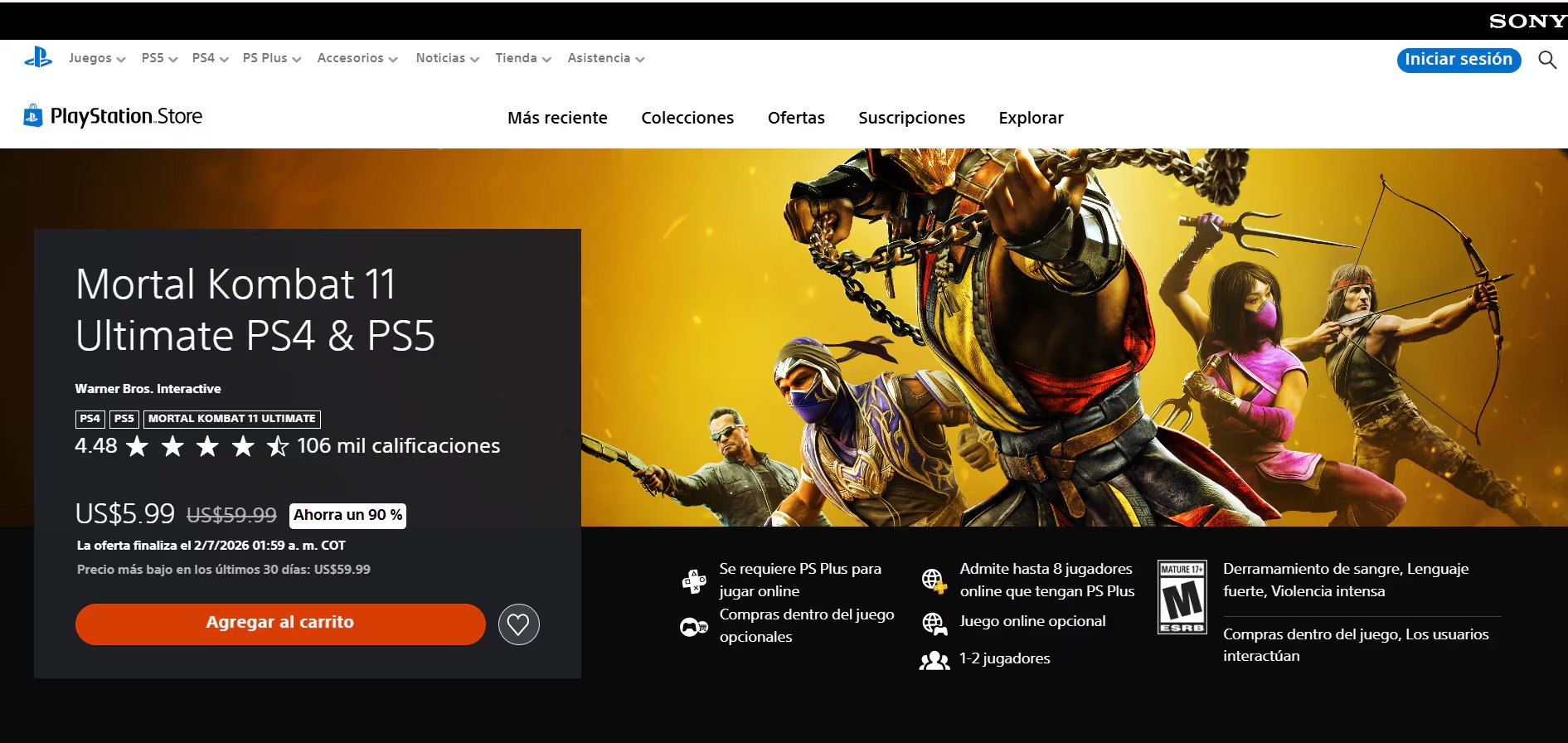
Task: Click the MORTAL KOMBAT 11 ULTIMATE tag
Action: 232,419
